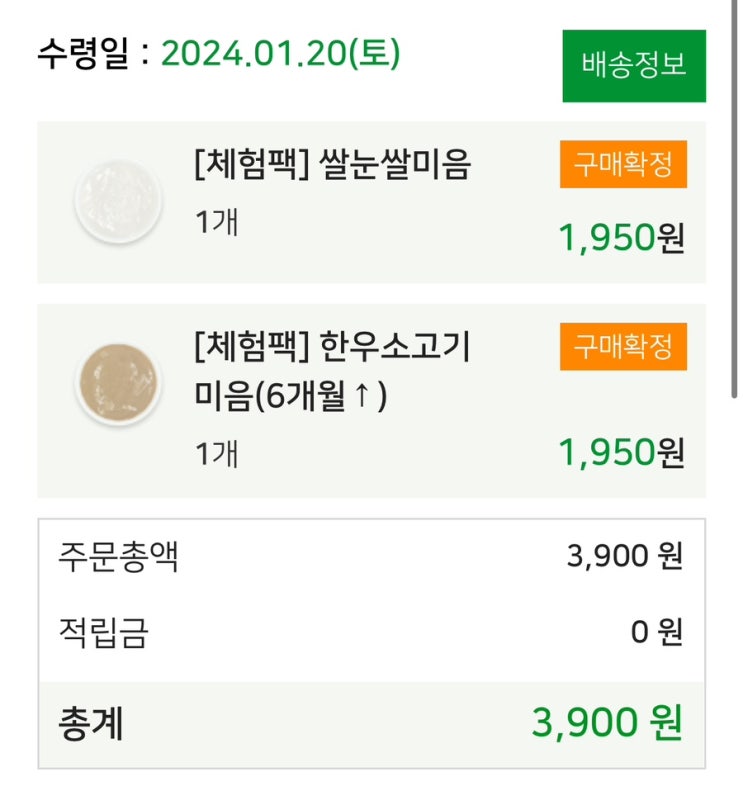Click the 한우소고기 미음 product thumbnail image
This screenshot has width=743, height=786.
pyautogui.click(x=117, y=381)
